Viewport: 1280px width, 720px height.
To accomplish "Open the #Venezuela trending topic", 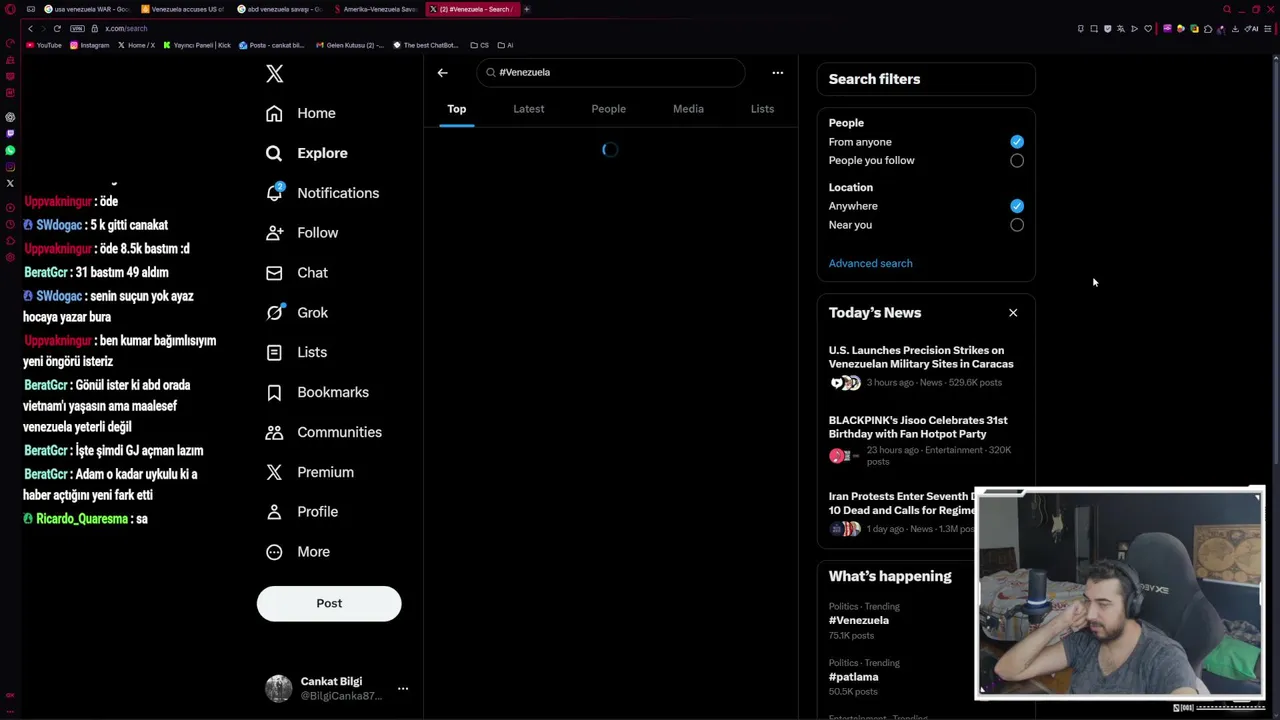I will (858, 620).
